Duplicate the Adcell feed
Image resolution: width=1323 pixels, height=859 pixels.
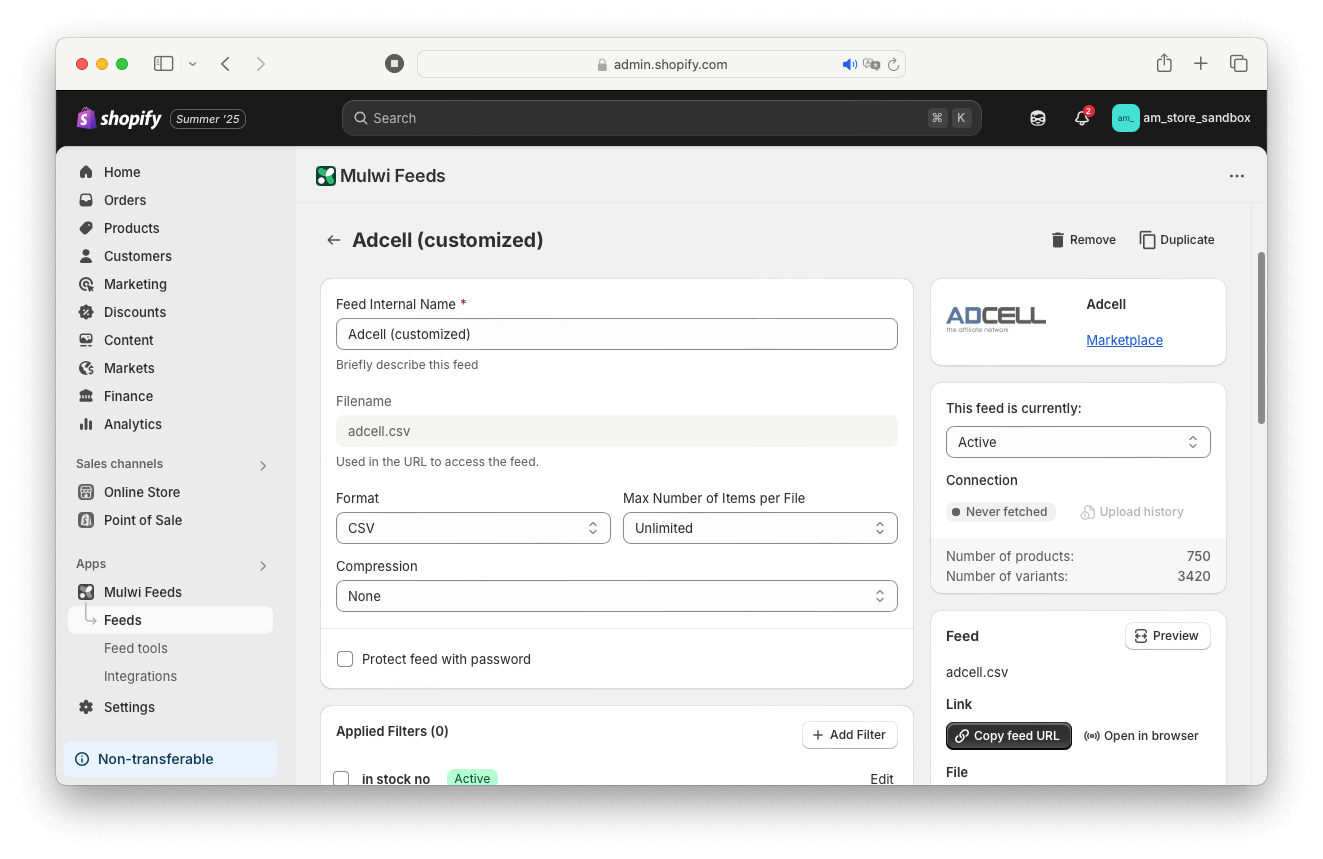coord(1177,240)
